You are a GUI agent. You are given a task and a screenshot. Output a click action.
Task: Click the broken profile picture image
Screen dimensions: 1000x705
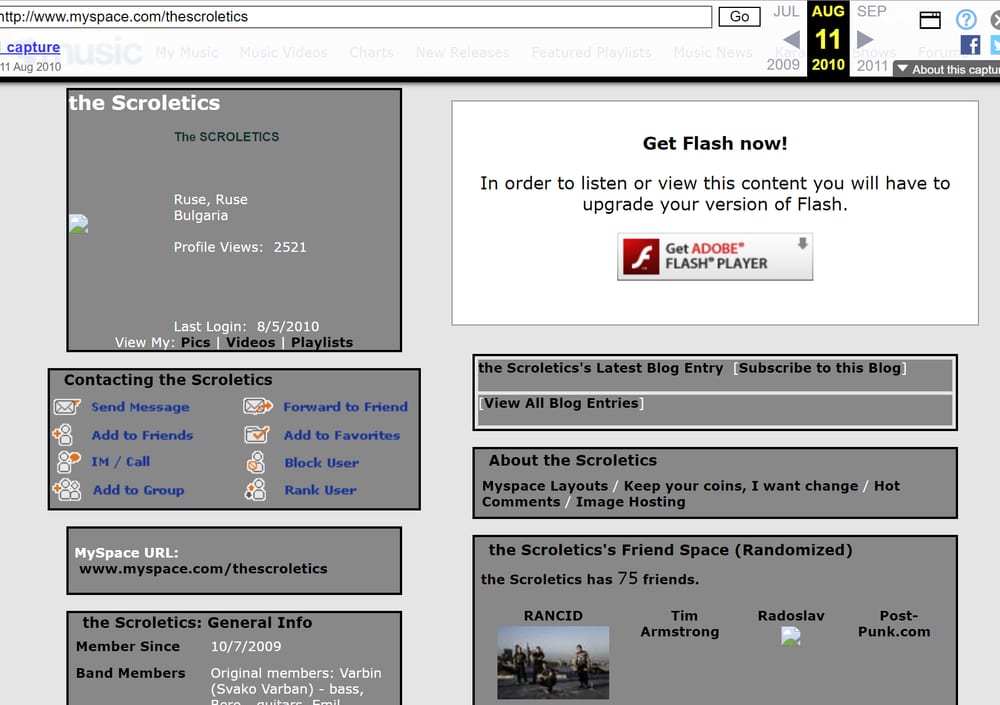[x=78, y=224]
